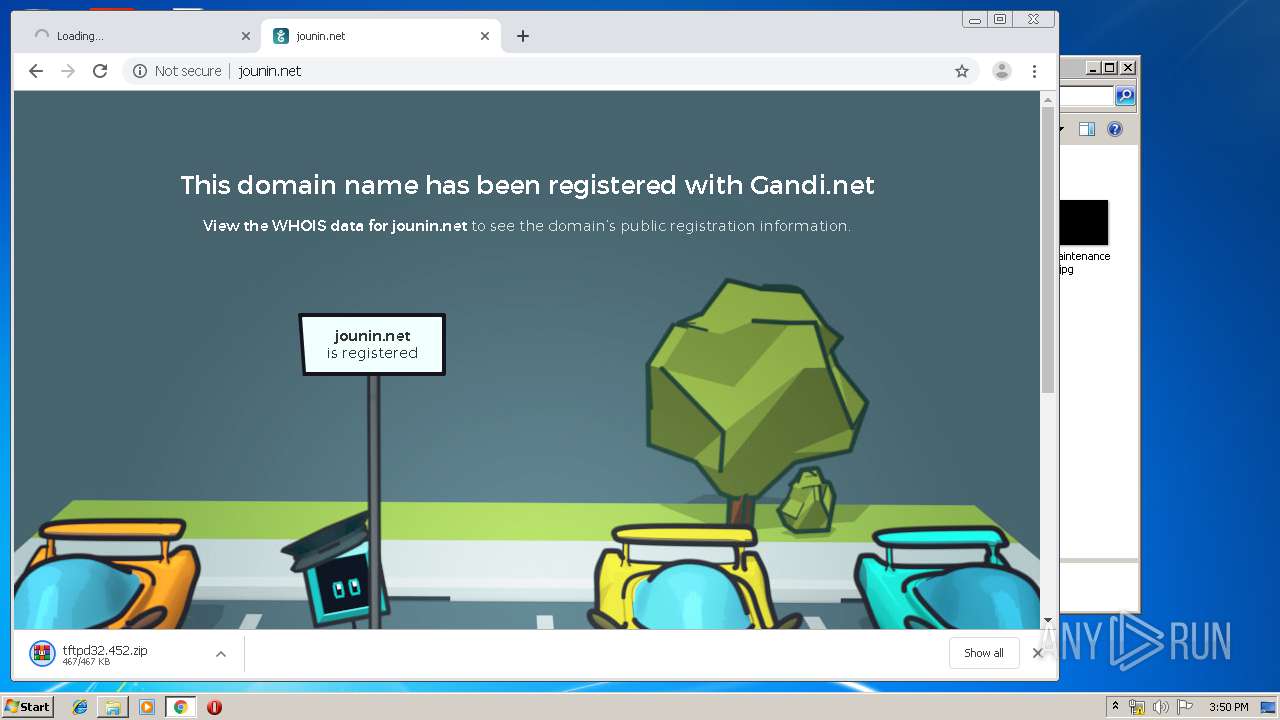Screen dimensions: 1280x720
Task: Bookmark this page with the star
Action: [962, 71]
